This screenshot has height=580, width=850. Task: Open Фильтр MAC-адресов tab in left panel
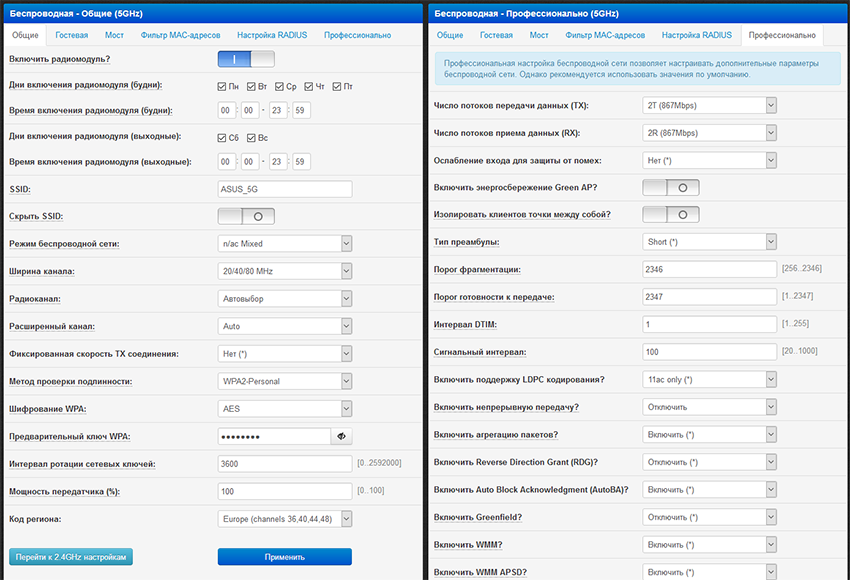point(181,35)
